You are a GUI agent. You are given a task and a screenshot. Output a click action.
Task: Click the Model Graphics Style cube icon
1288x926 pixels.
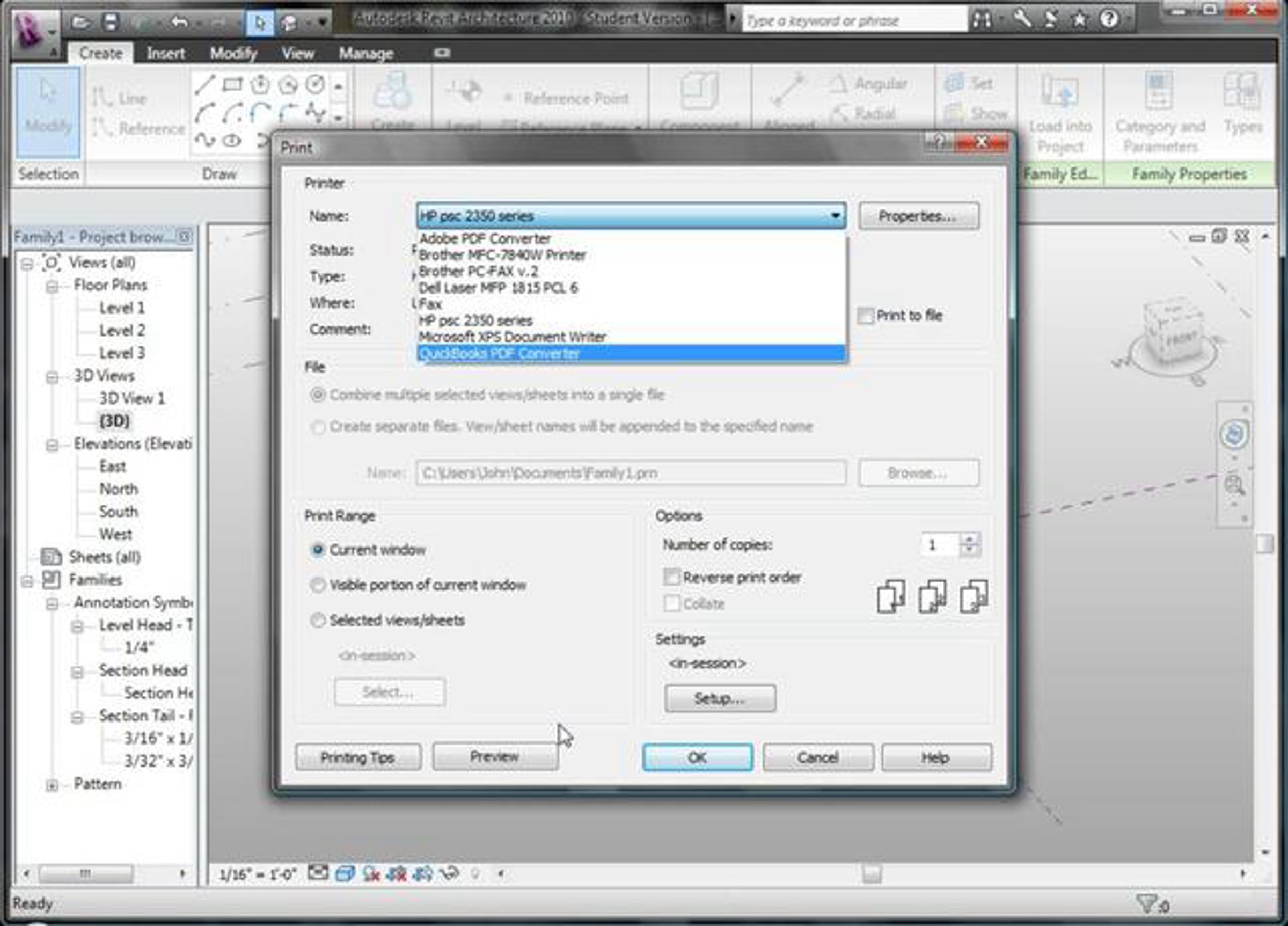(x=345, y=874)
